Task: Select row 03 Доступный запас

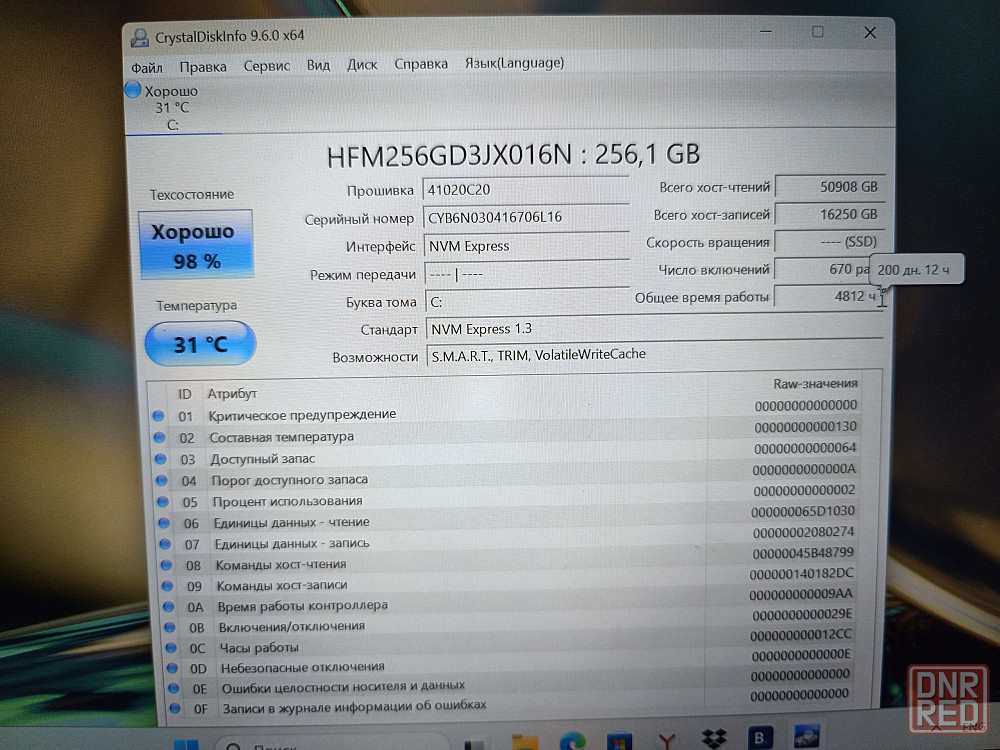Action: 508,453
